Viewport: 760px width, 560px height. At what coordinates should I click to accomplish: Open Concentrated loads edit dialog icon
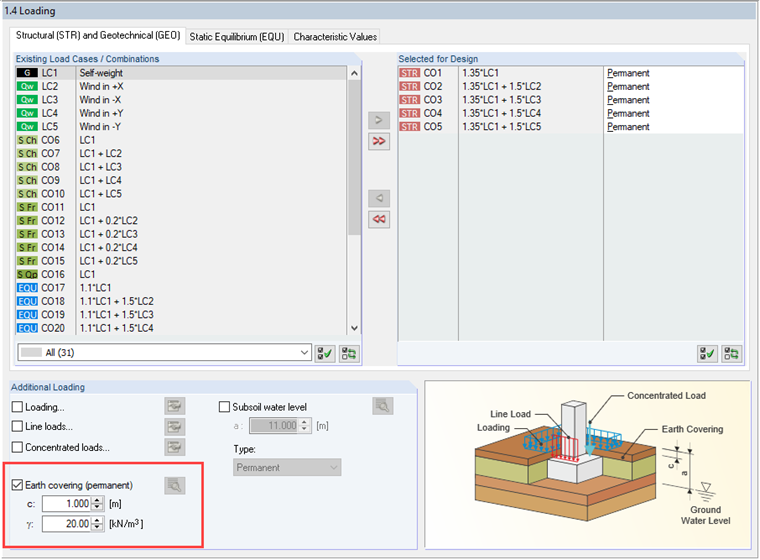174,447
